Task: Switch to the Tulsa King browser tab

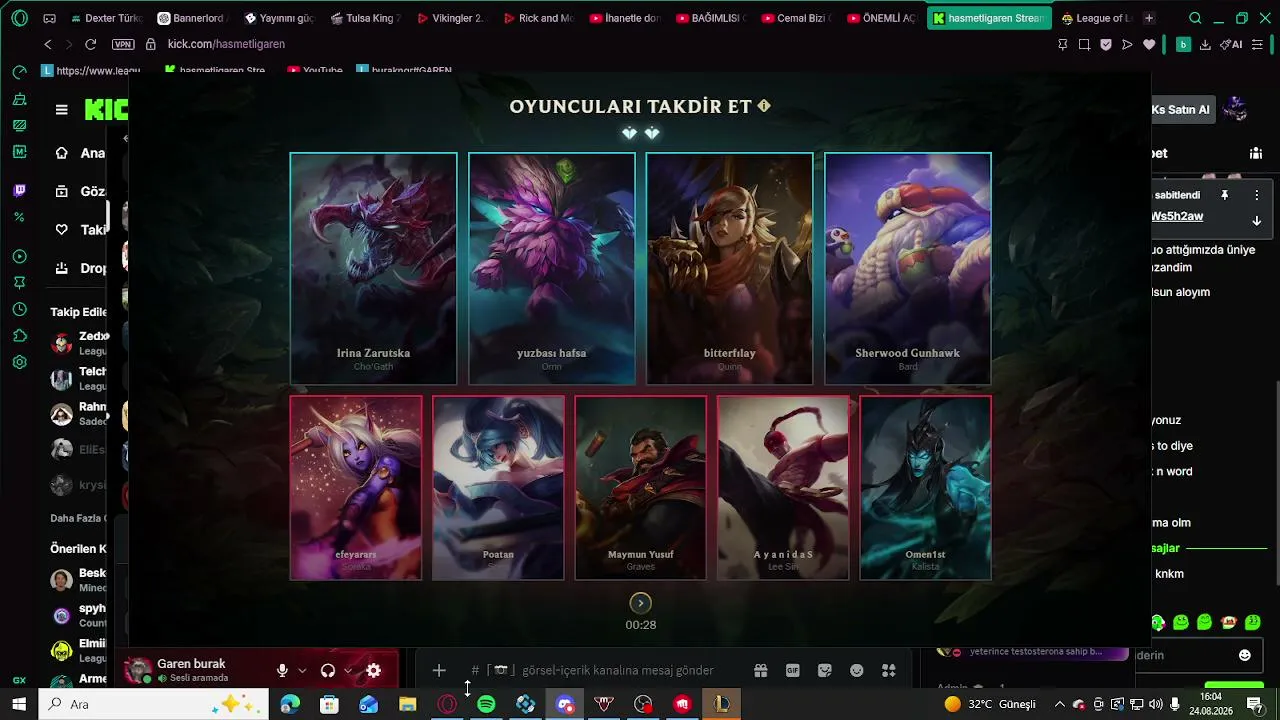Action: [364, 18]
